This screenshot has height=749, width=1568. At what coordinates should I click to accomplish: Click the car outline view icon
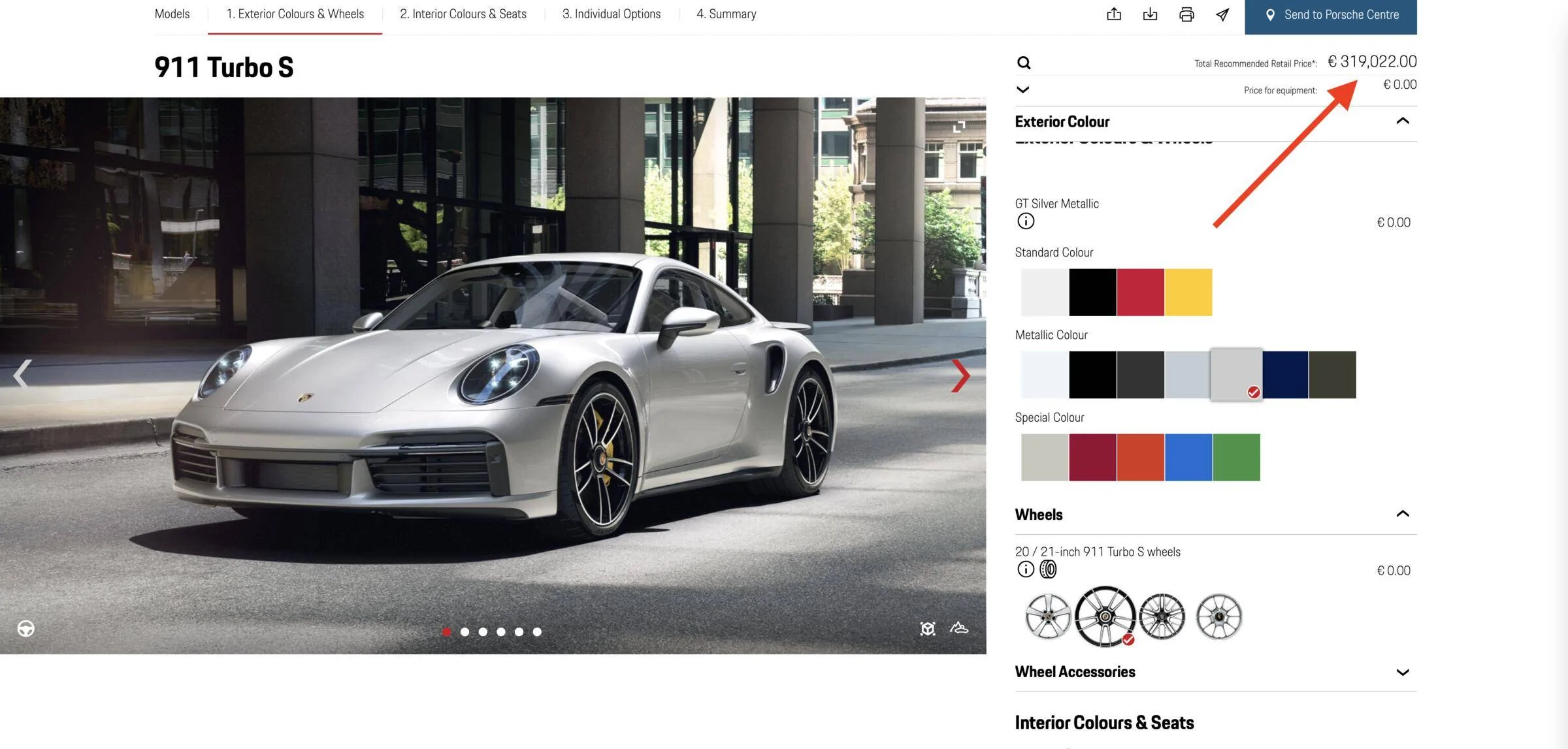959,628
